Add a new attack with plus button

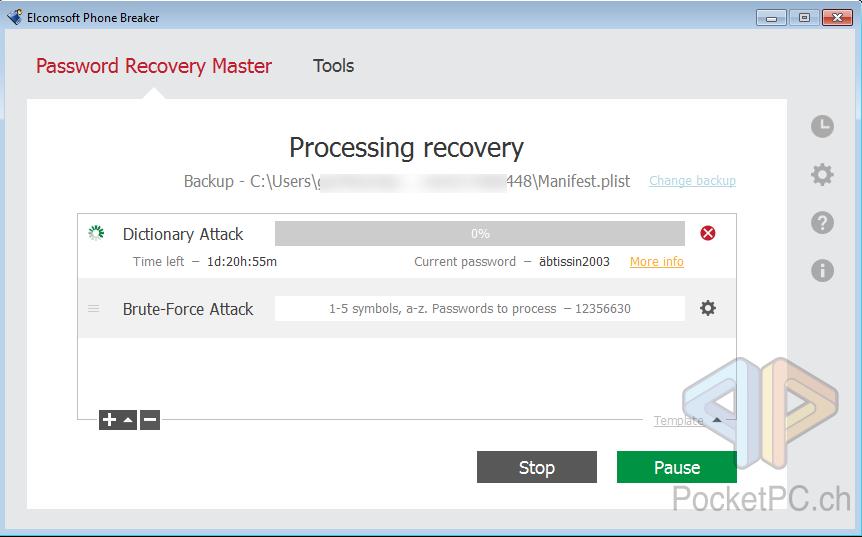pos(109,420)
